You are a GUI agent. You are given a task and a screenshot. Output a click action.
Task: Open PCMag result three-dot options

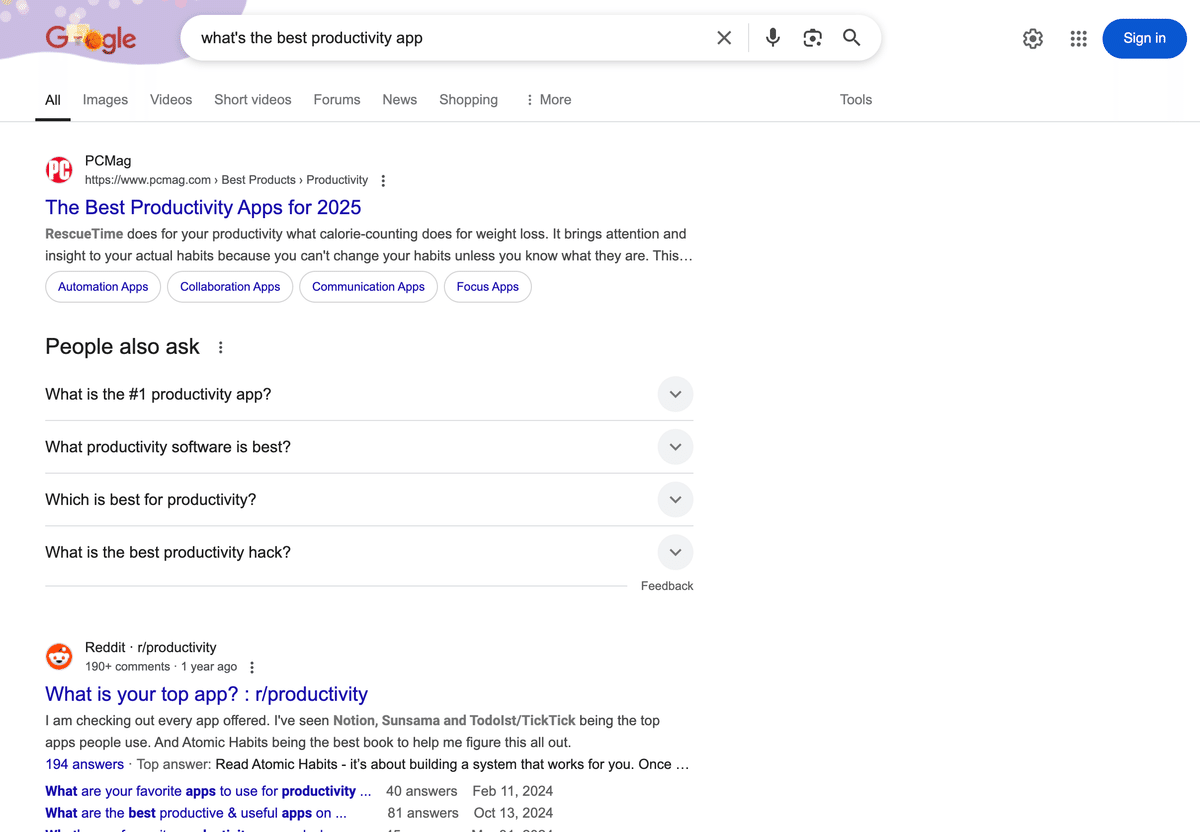(383, 181)
